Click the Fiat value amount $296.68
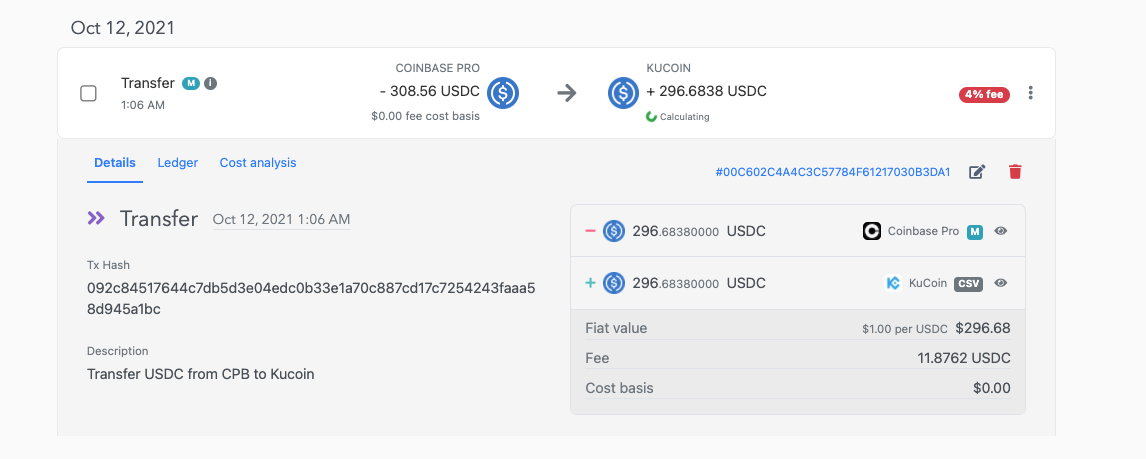 point(983,328)
